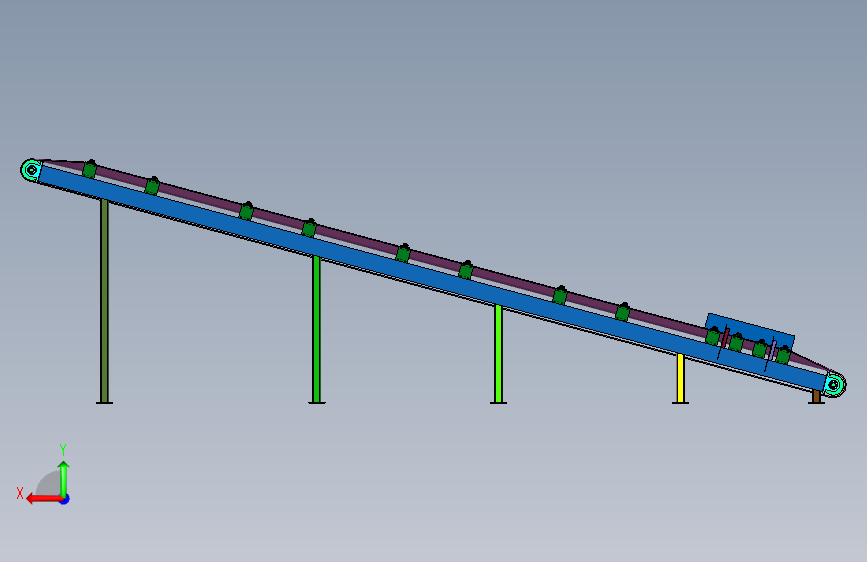The width and height of the screenshot is (867, 562).
Task: Pick the cyan tail pulley at the lower end
Action: coord(834,384)
